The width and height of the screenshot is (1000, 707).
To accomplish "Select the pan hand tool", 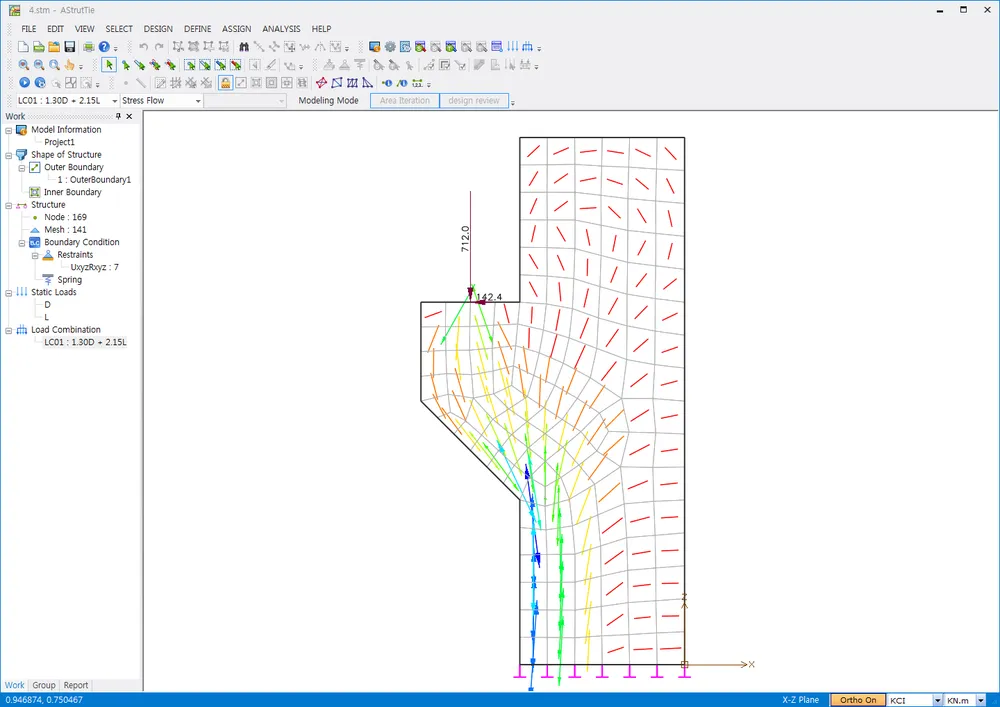I will pos(70,65).
